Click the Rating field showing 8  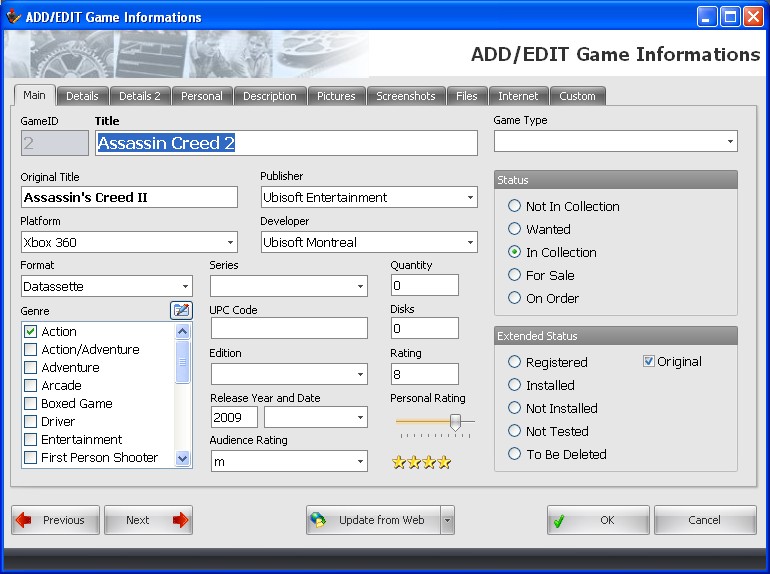[425, 374]
